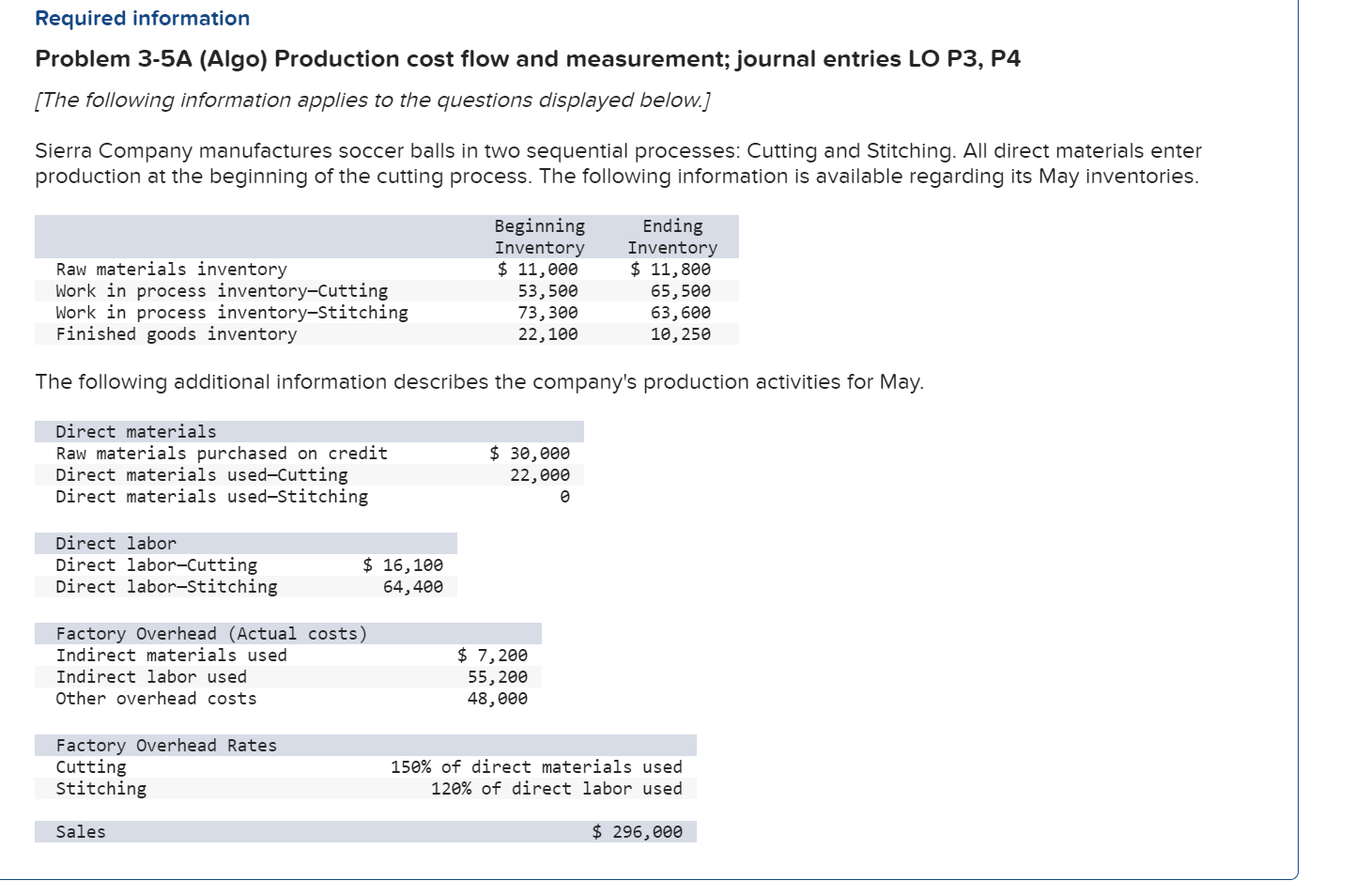Click the $ 11,800 ending inventory value
The height and width of the screenshot is (896, 1356).
pyautogui.click(x=670, y=269)
